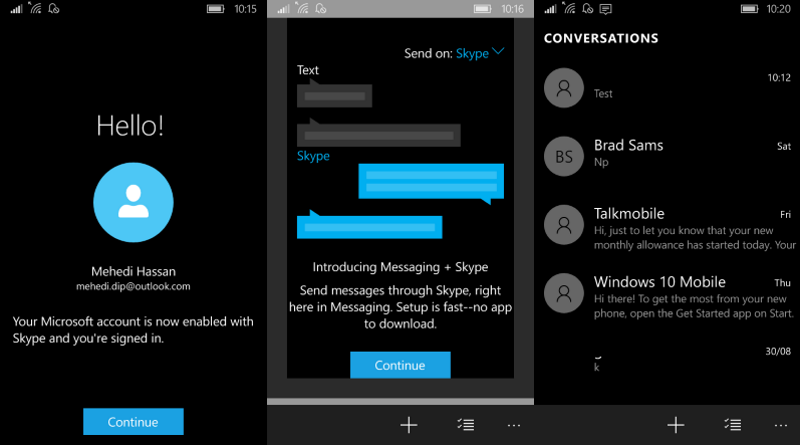The height and width of the screenshot is (445, 800).
Task: Tap Continue on the Hello sign-in screen
Action: coord(133,422)
